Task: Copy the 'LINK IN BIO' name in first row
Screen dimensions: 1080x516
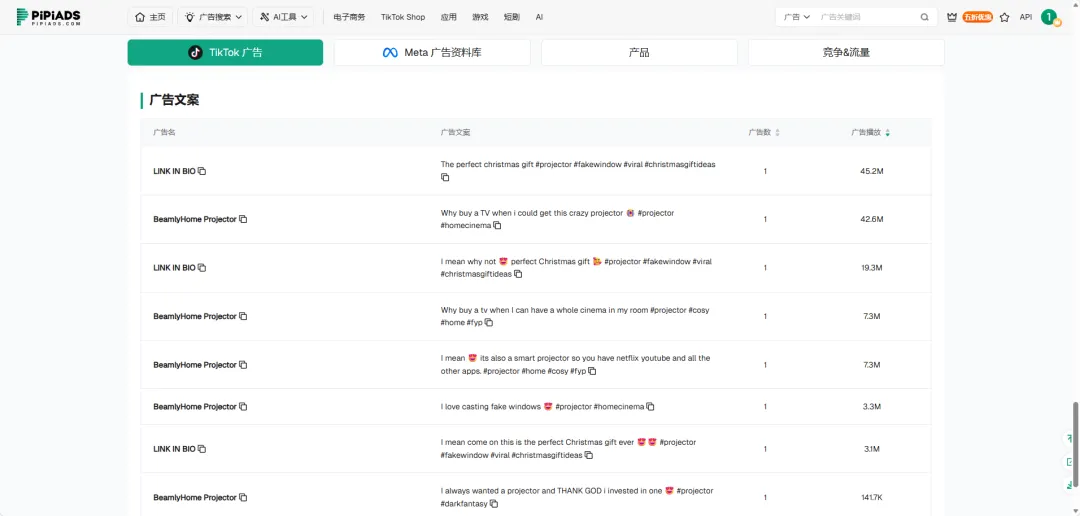Action: (202, 171)
